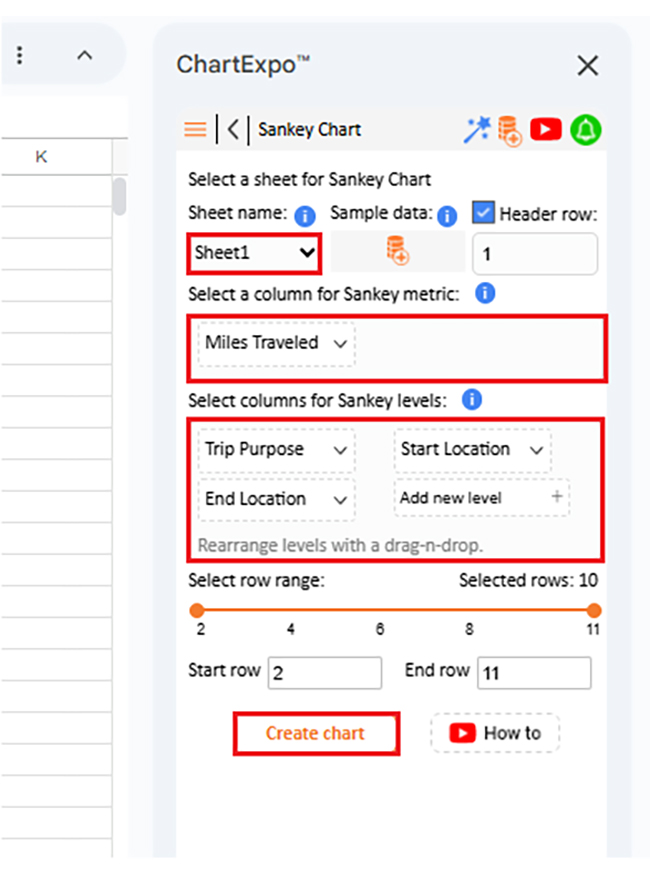This screenshot has height=877, width=650.
Task: Go back using the left arrow icon
Action: (233, 130)
